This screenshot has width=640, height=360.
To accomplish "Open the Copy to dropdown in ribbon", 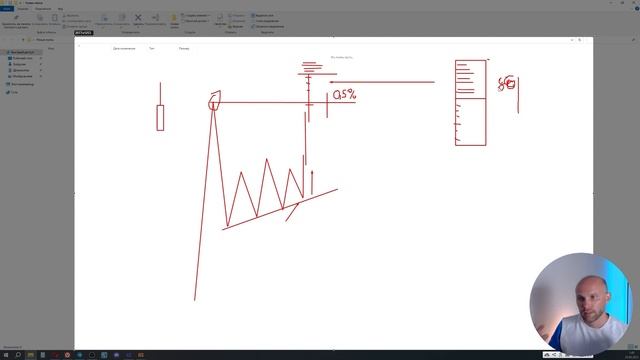I will (122, 21).
